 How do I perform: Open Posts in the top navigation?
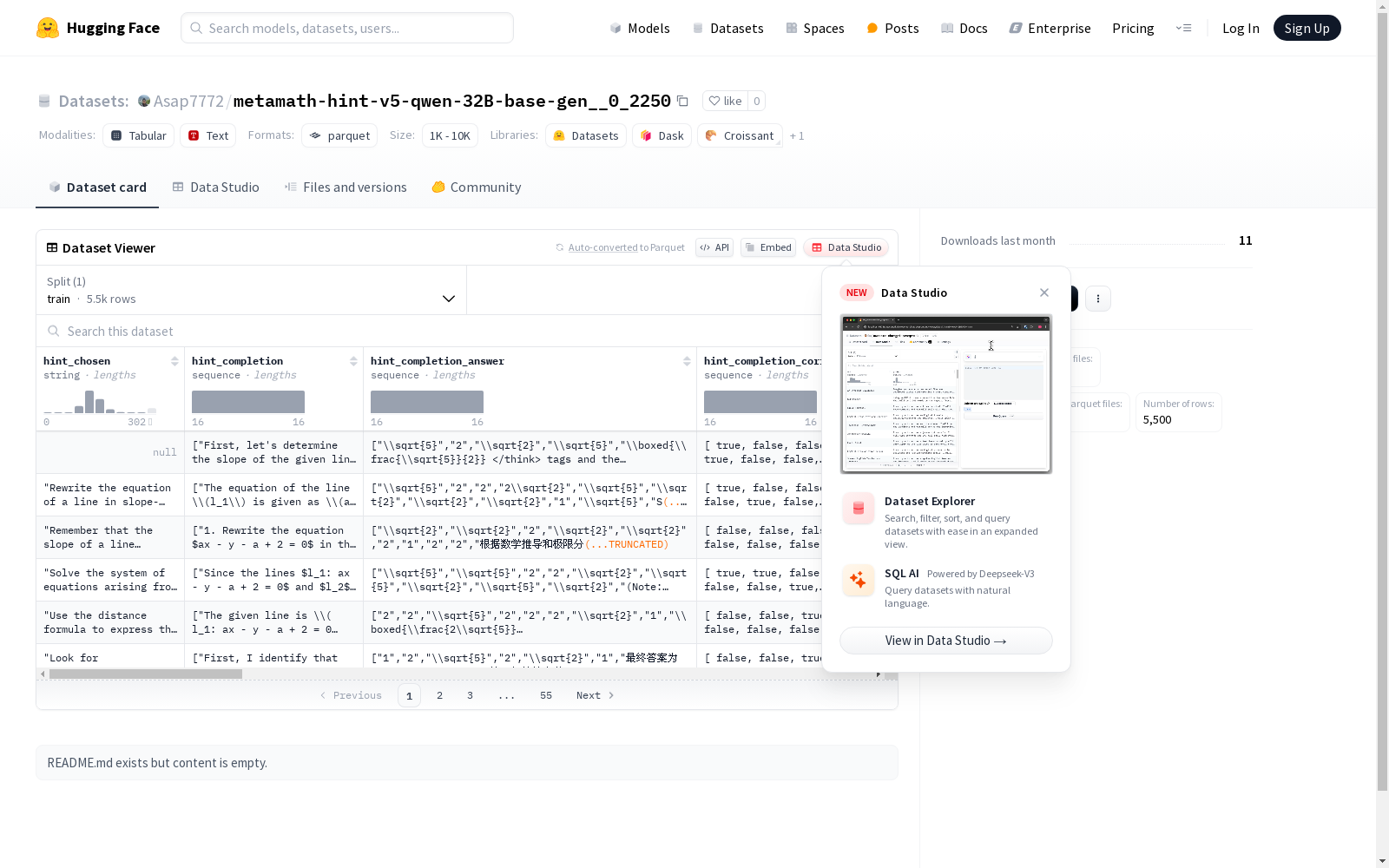tap(892, 28)
